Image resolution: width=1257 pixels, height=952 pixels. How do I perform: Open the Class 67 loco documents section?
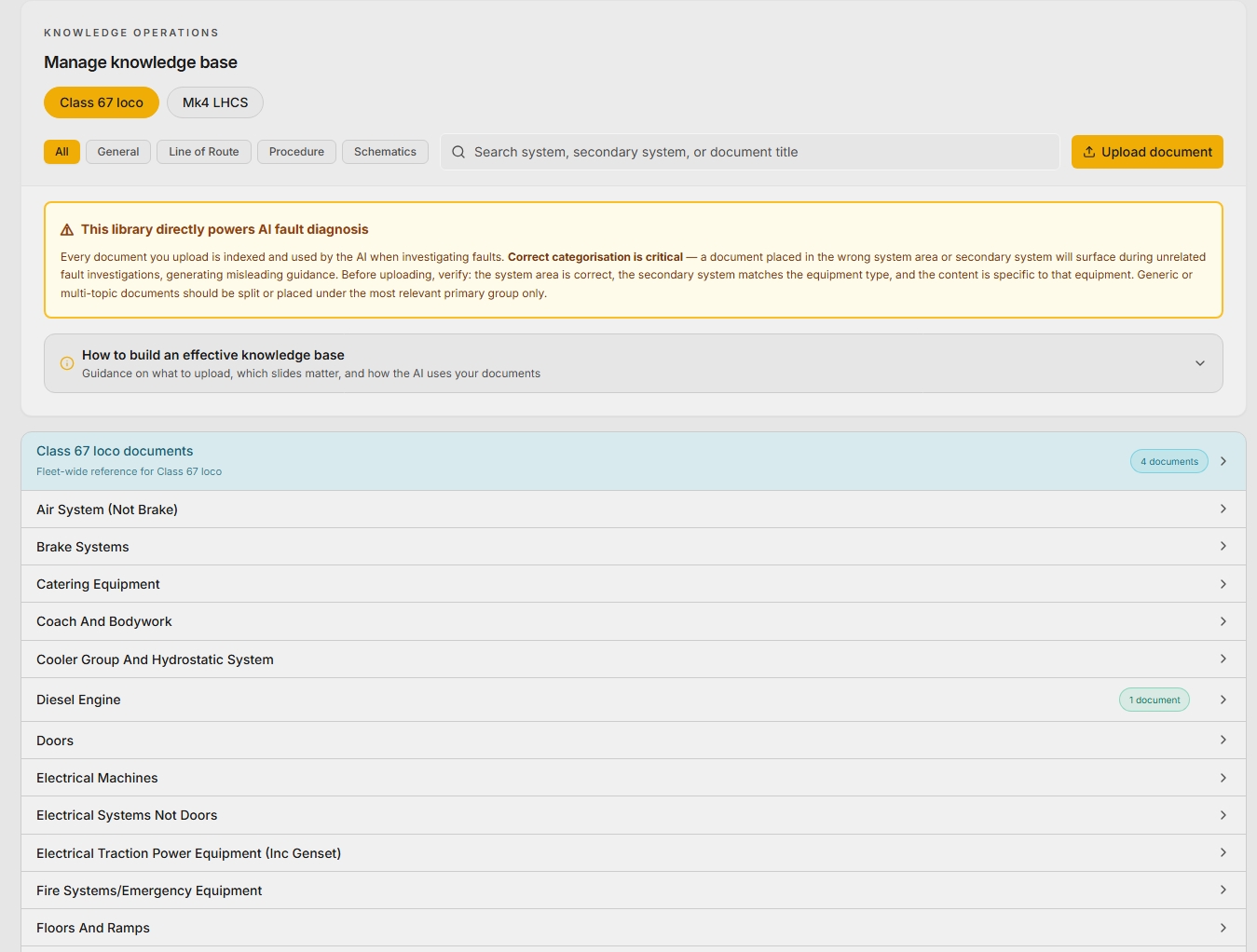(634, 461)
